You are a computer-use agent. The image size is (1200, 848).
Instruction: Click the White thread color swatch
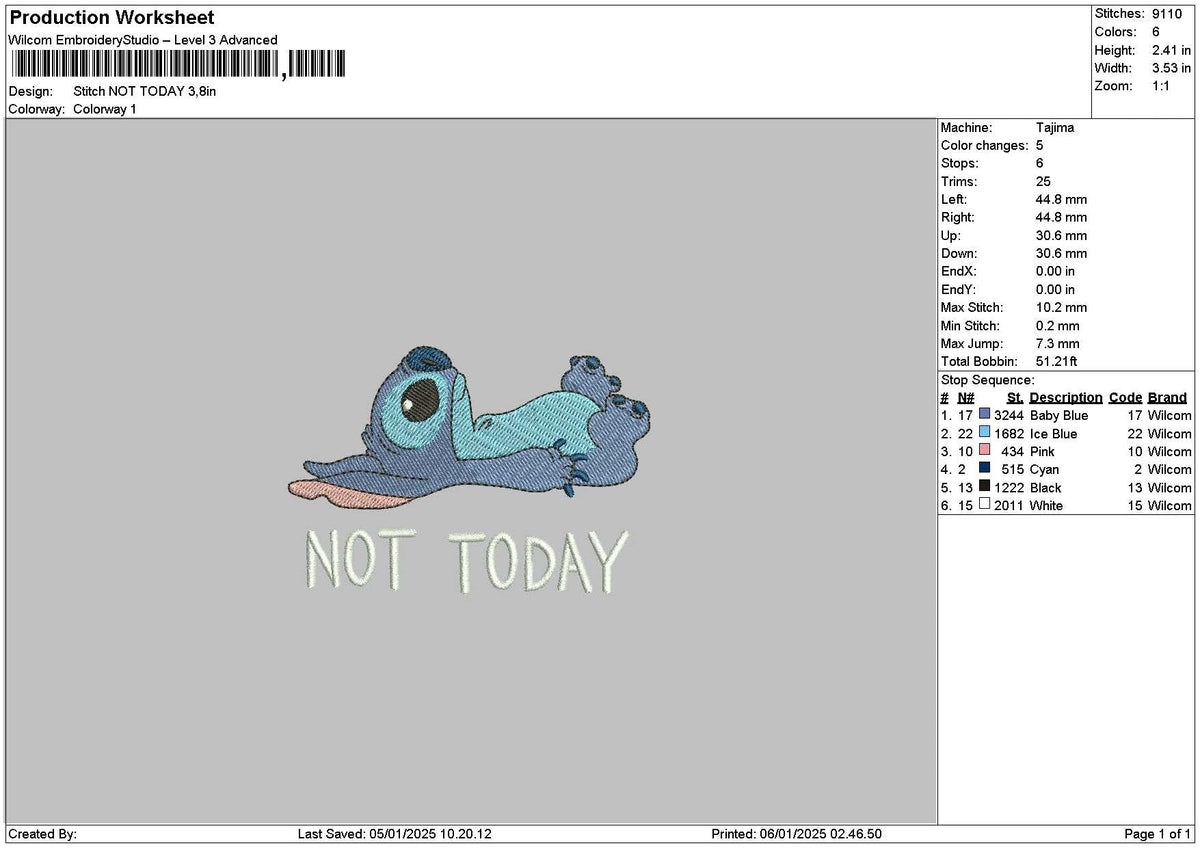click(x=985, y=505)
